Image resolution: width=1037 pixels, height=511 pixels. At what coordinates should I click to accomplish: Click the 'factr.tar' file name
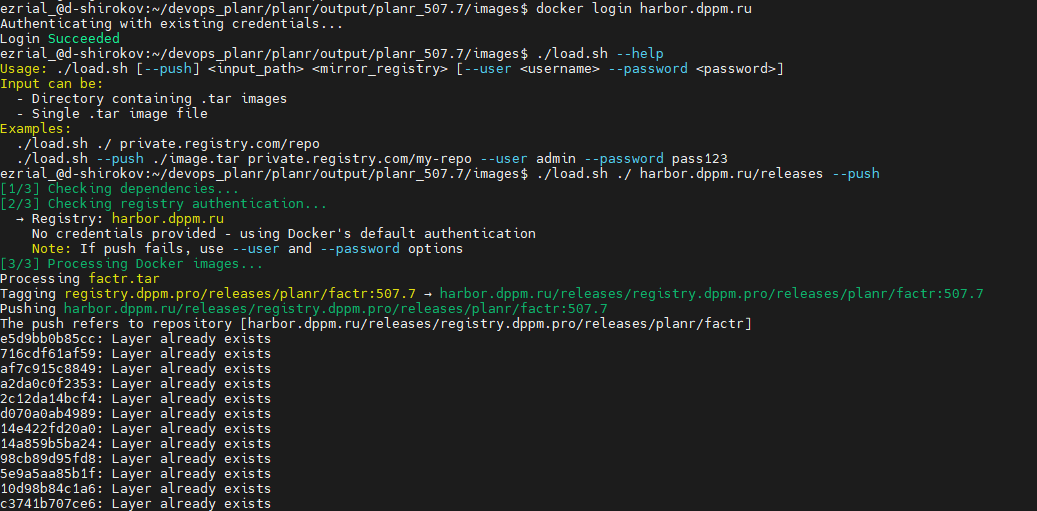click(x=124, y=278)
